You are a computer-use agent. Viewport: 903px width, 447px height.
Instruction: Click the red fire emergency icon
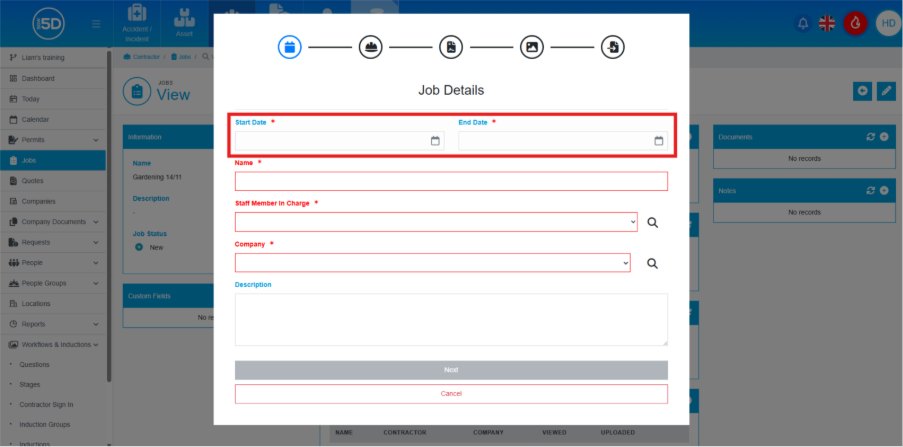point(855,23)
